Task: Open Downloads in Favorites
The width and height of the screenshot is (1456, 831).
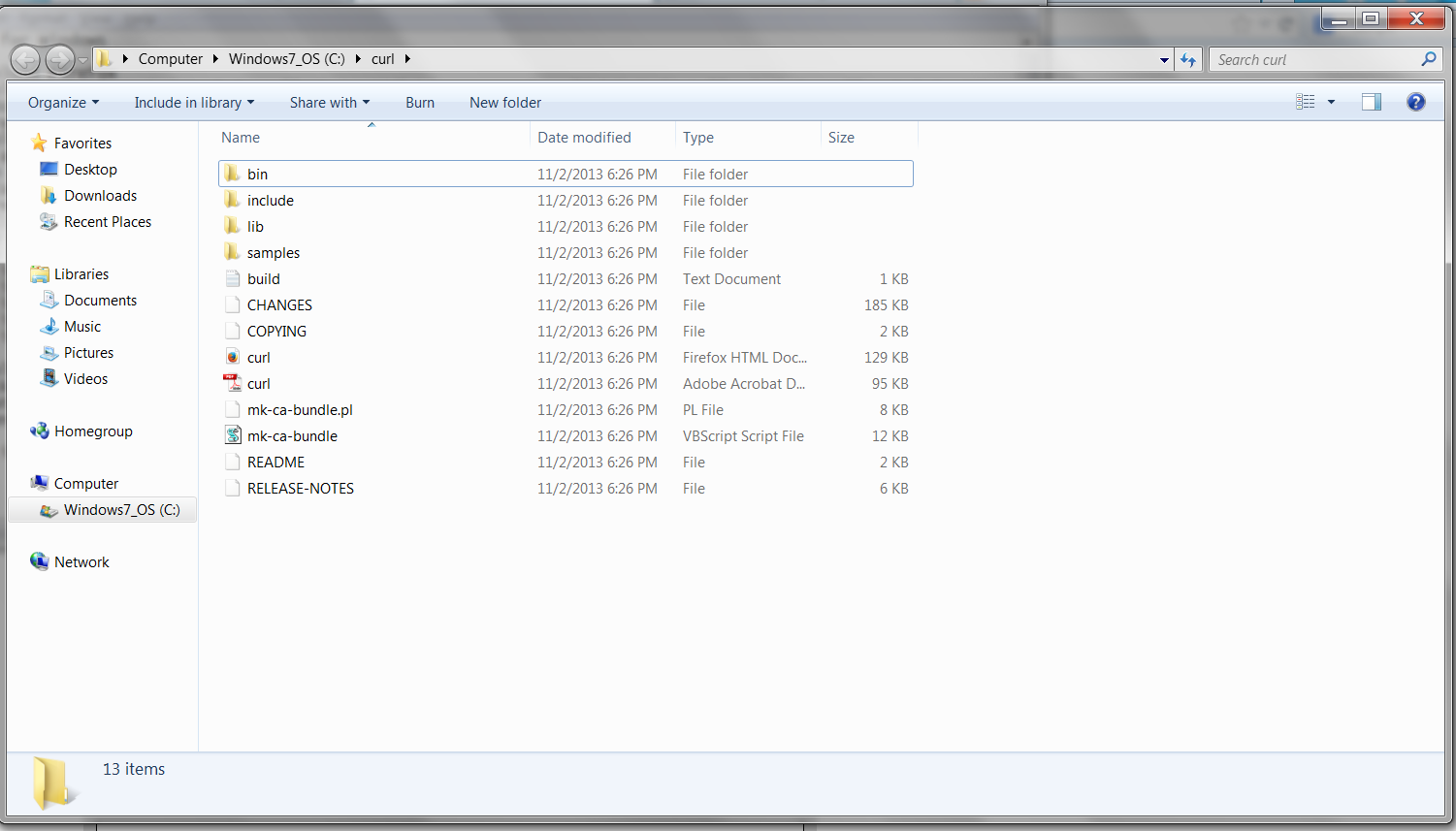Action: 100,195
